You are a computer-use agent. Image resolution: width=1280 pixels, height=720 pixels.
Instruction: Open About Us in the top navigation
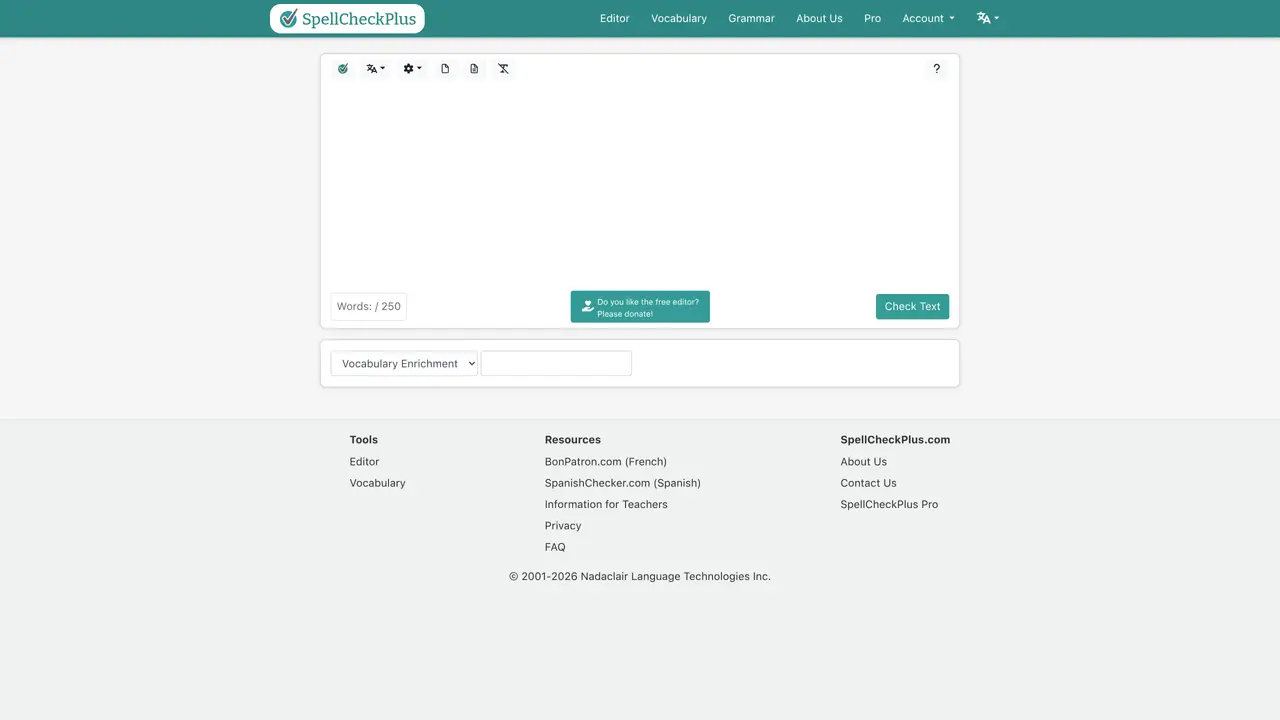[819, 18]
